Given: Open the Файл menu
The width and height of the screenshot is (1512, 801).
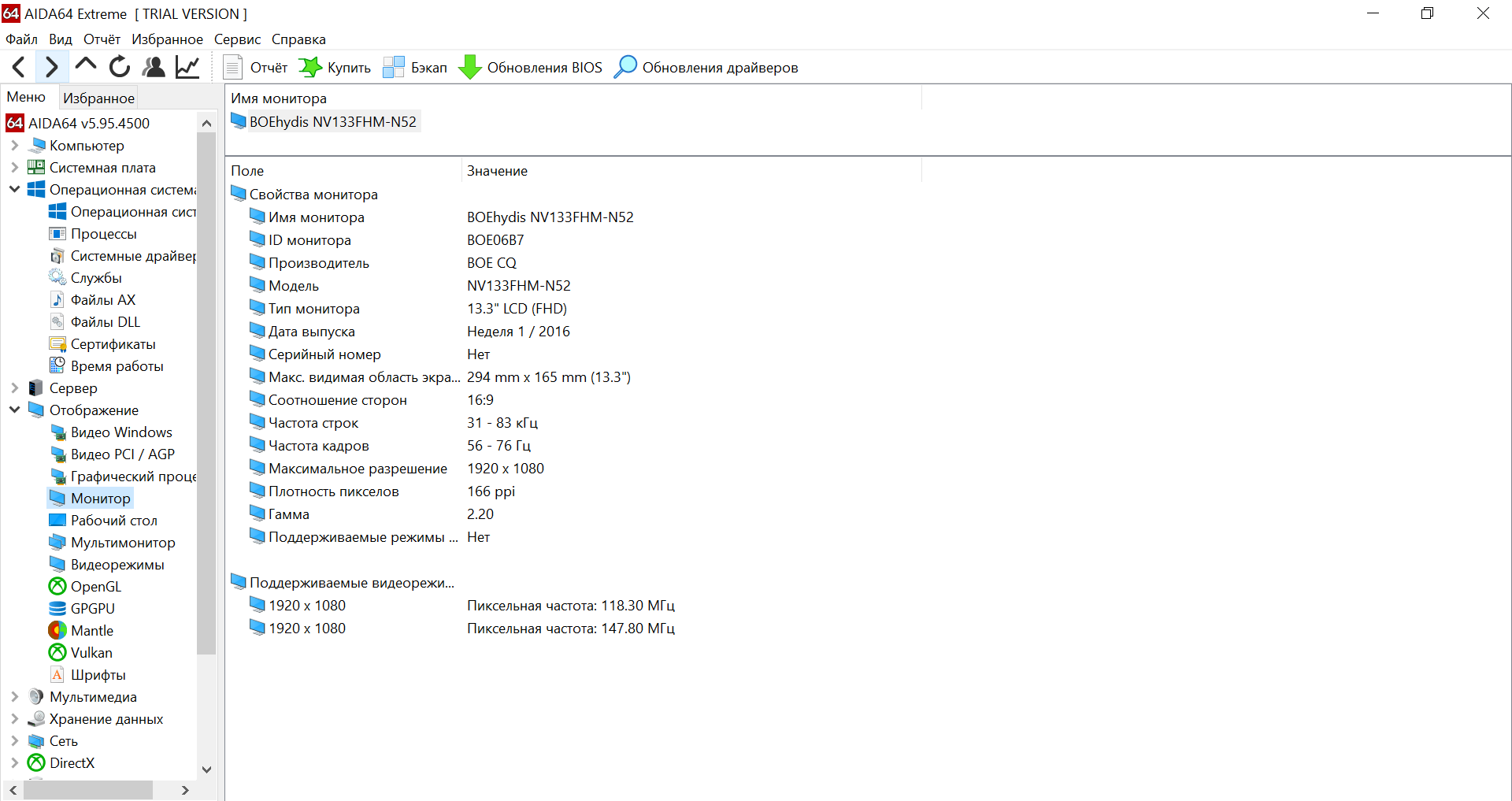Looking at the screenshot, I should tap(21, 39).
